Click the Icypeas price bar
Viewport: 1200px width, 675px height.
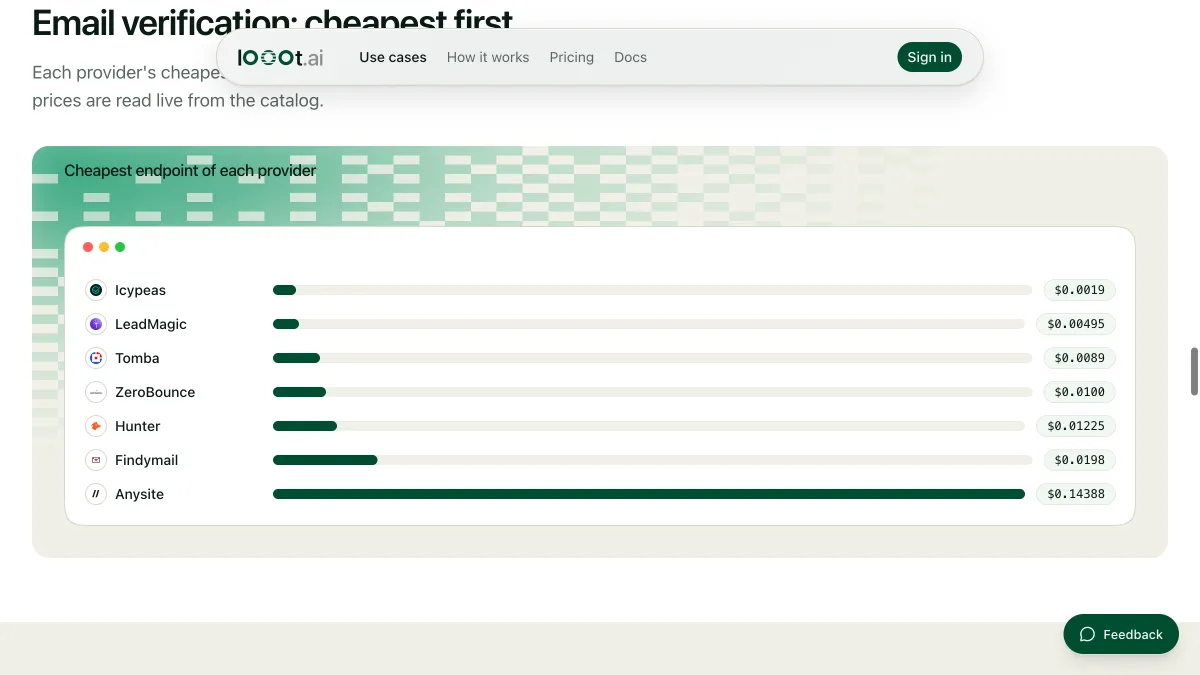652,290
